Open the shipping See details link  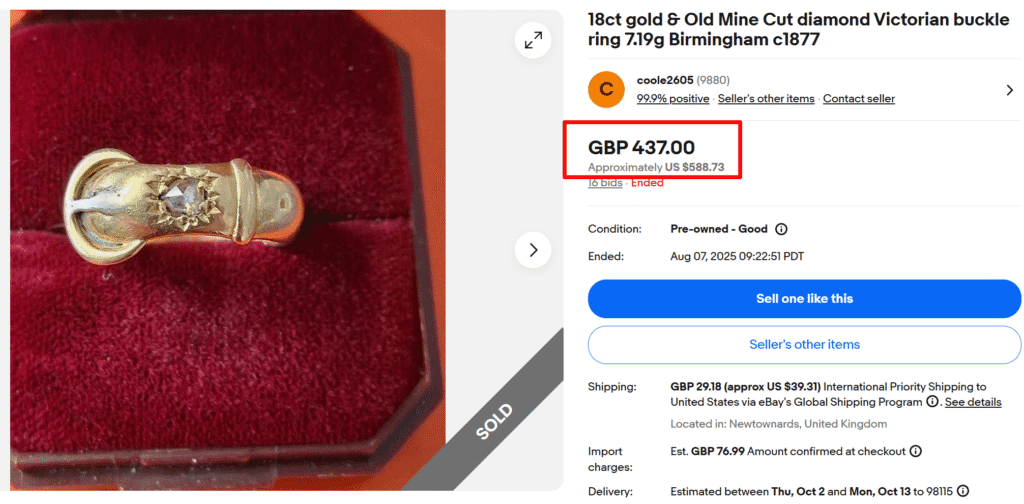973,402
